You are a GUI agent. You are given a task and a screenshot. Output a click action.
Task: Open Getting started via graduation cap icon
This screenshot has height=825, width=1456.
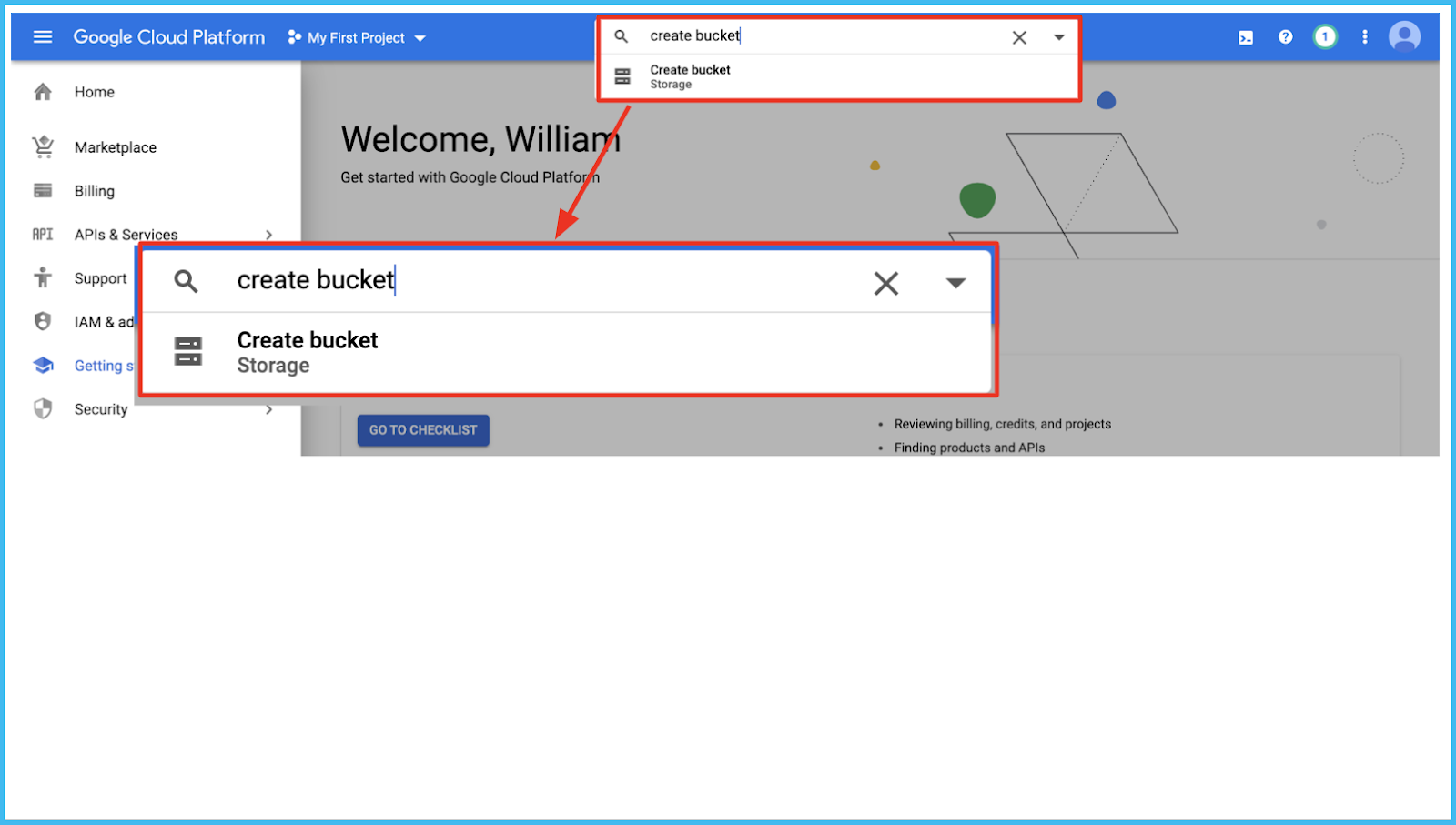[x=43, y=365]
